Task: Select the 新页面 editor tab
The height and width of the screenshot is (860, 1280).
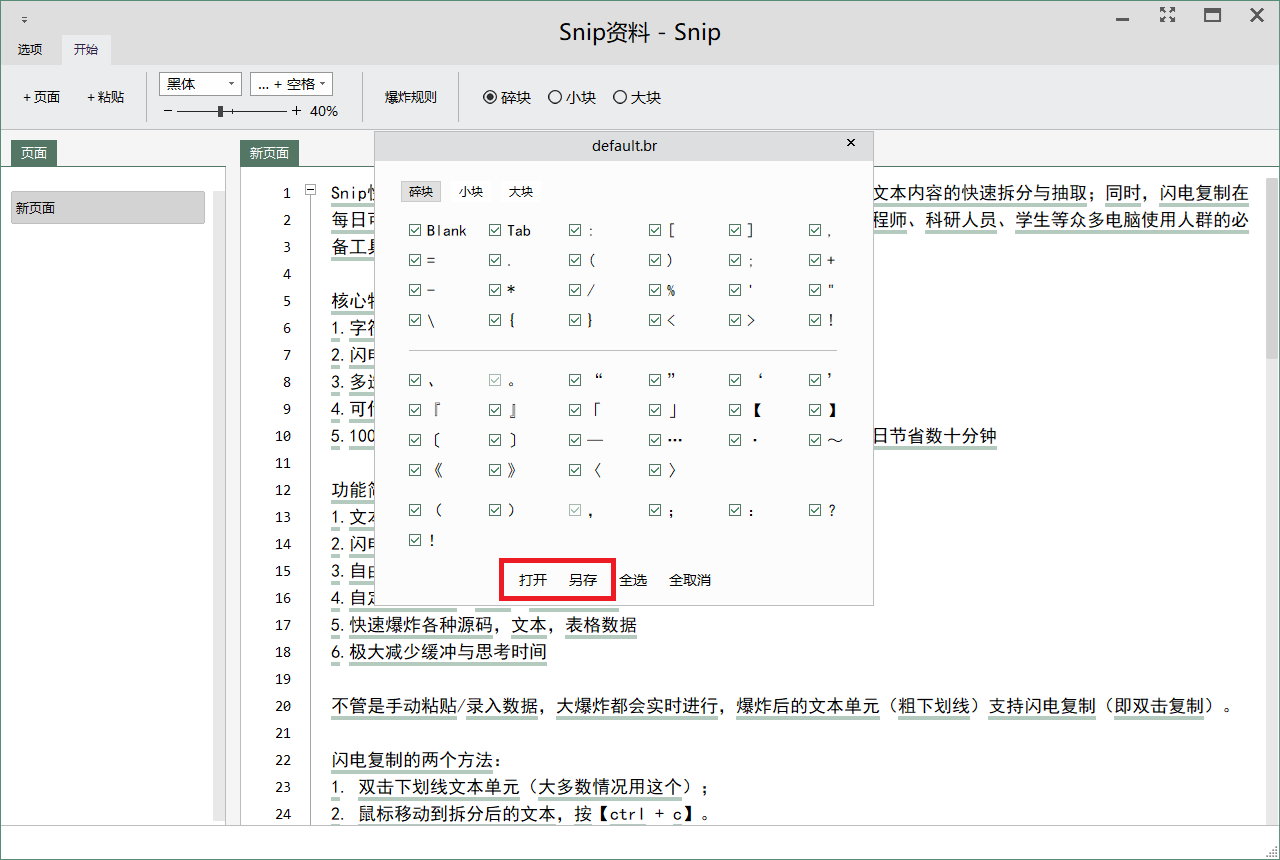Action: [x=270, y=153]
